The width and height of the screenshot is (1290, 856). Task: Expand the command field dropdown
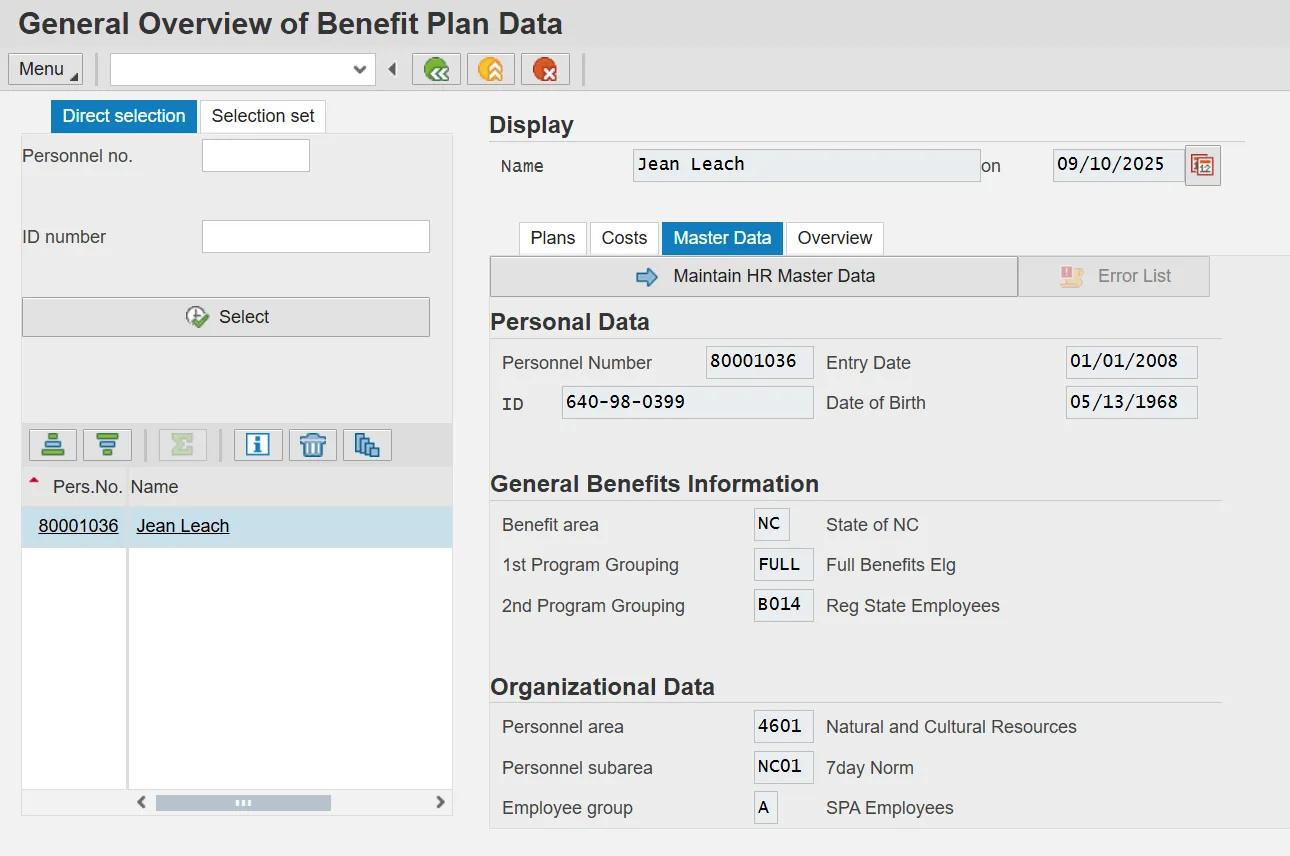360,69
